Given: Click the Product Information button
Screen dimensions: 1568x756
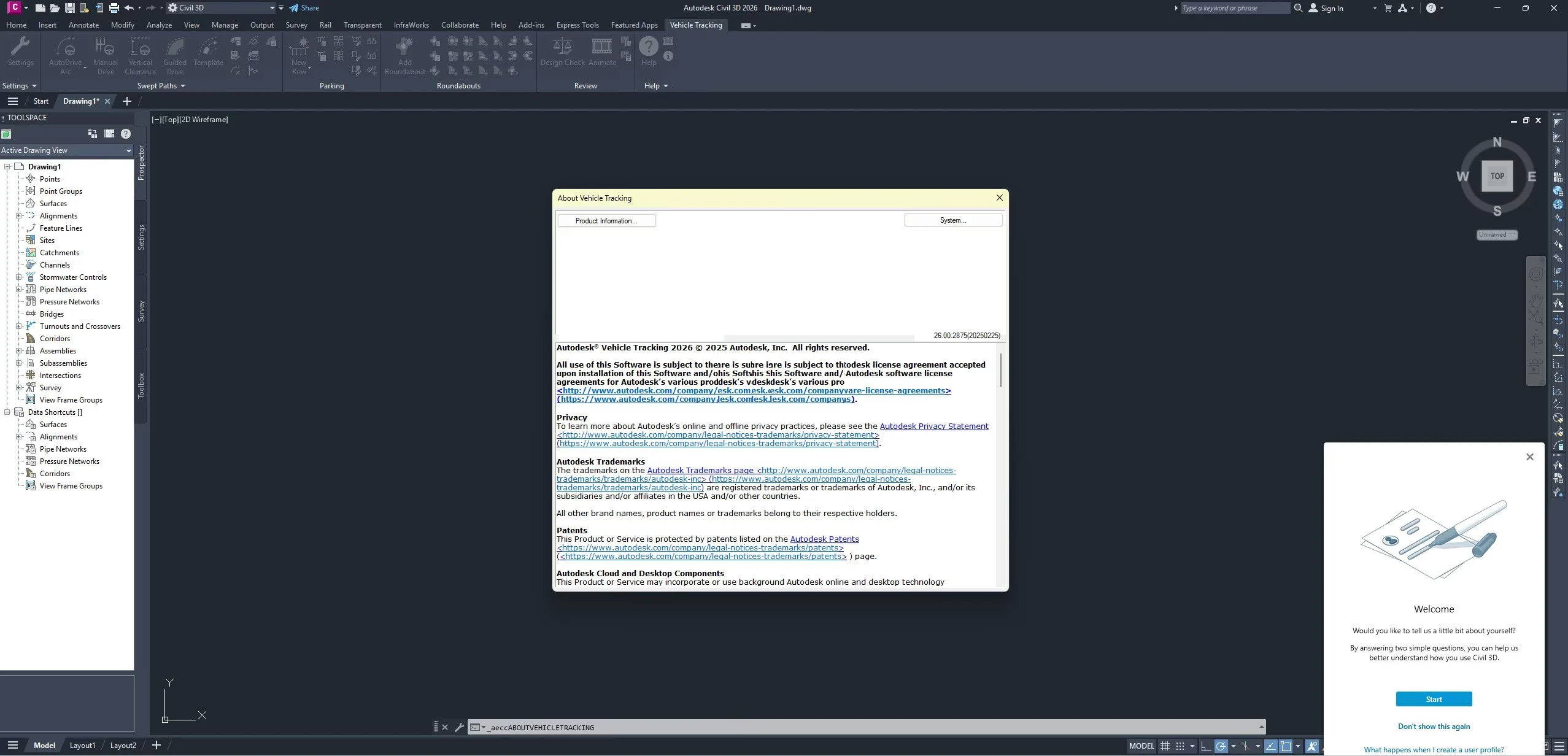Looking at the screenshot, I should 606,221.
